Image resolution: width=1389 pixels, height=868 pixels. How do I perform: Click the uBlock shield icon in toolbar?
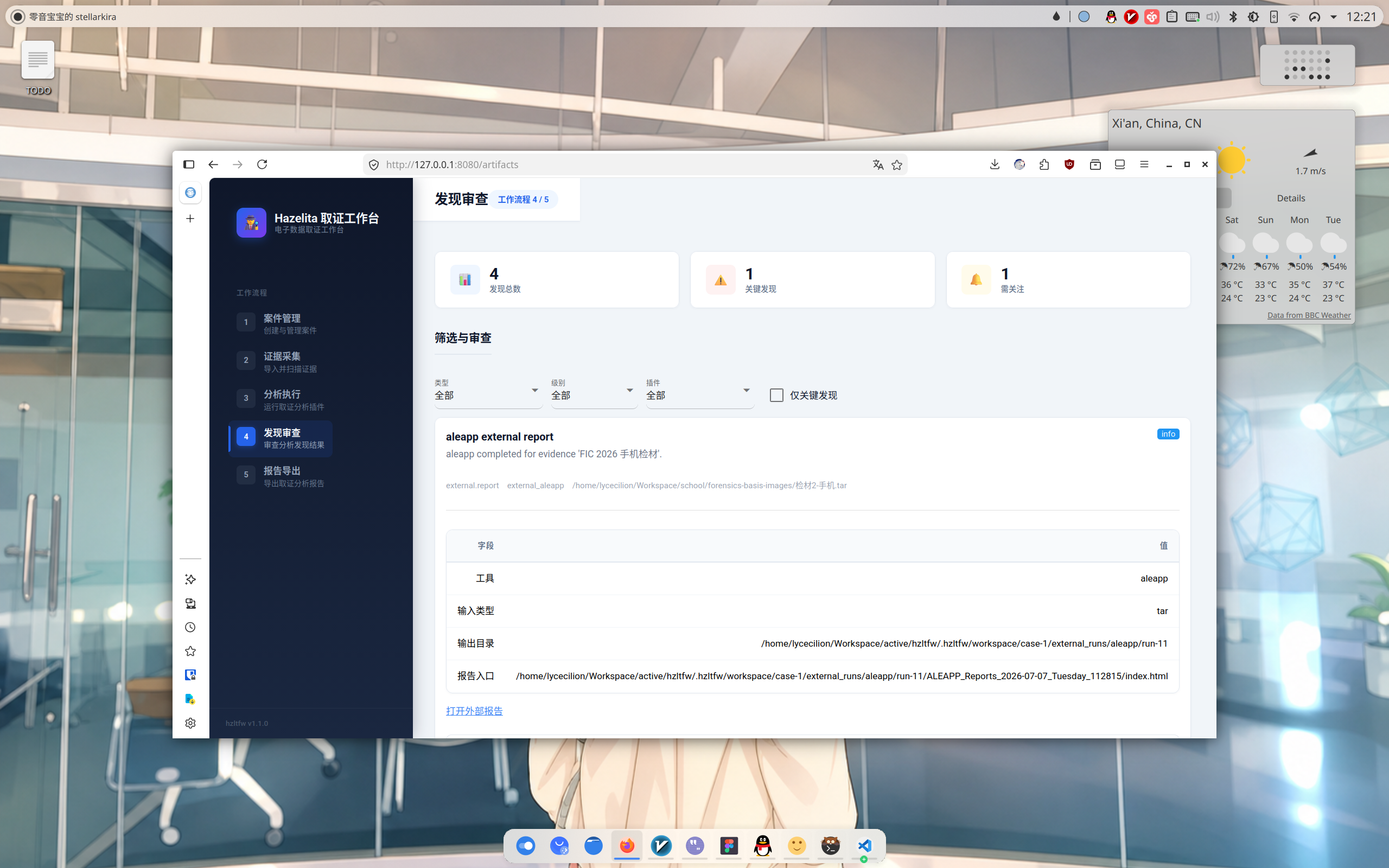[1069, 165]
